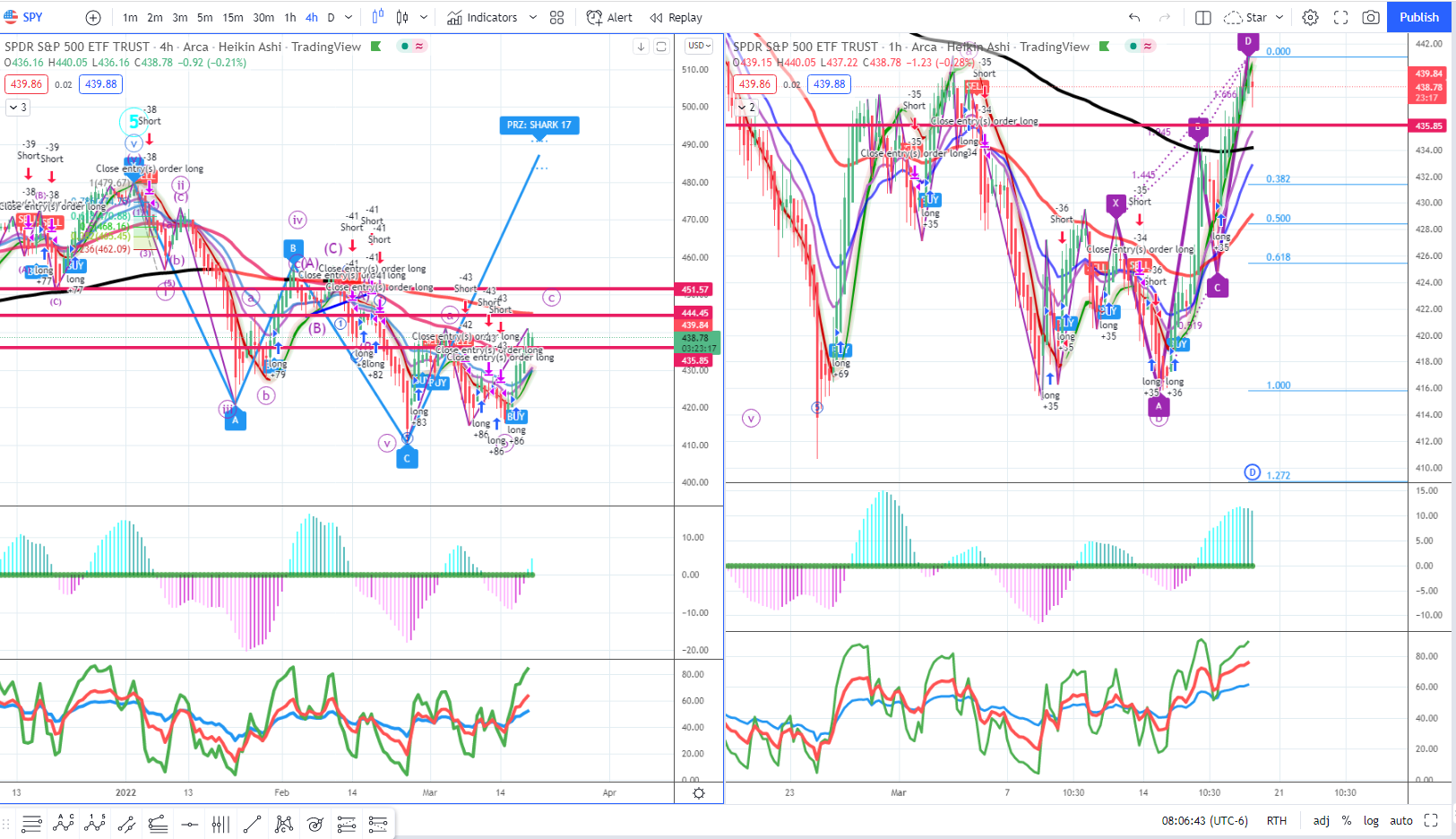
Task: Expand the favorite indicators dropdown arrow
Action: (533, 17)
